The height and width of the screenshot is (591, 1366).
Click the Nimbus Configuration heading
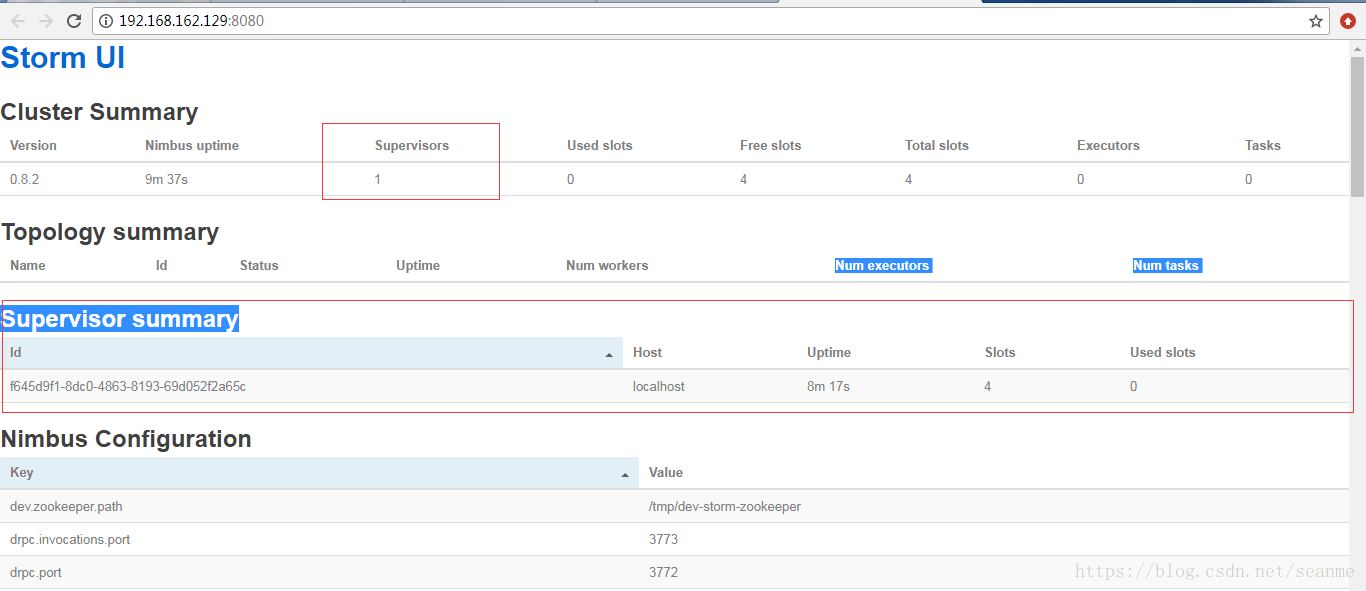coord(126,439)
